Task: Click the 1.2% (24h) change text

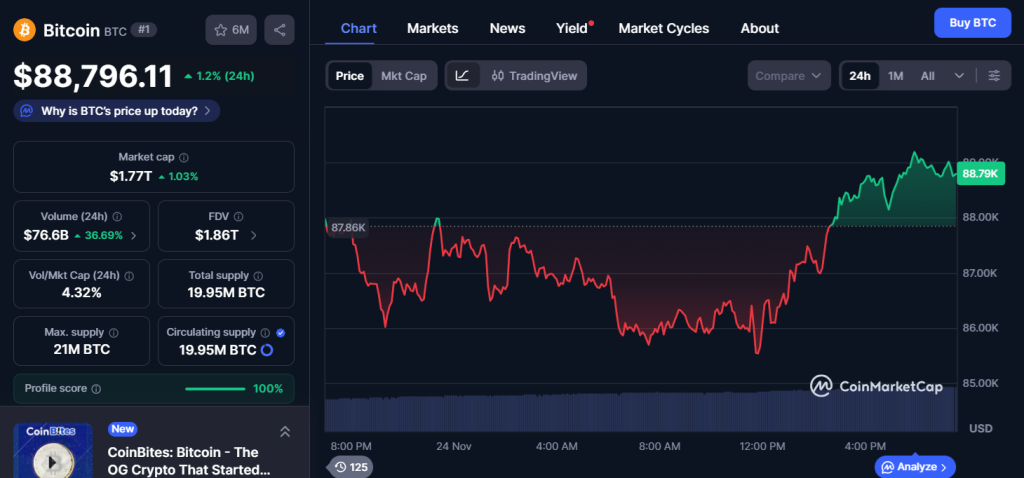Action: (225, 76)
